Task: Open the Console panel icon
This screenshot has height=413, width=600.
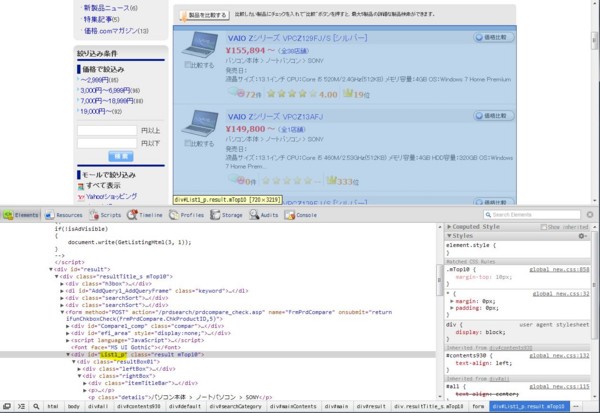Action: point(290,215)
